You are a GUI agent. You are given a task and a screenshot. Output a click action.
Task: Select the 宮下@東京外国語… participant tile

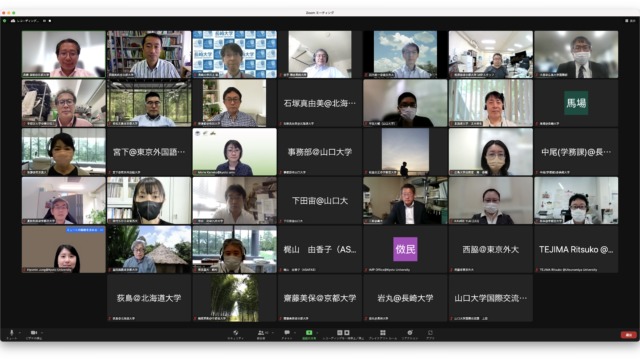pyautogui.click(x=149, y=151)
